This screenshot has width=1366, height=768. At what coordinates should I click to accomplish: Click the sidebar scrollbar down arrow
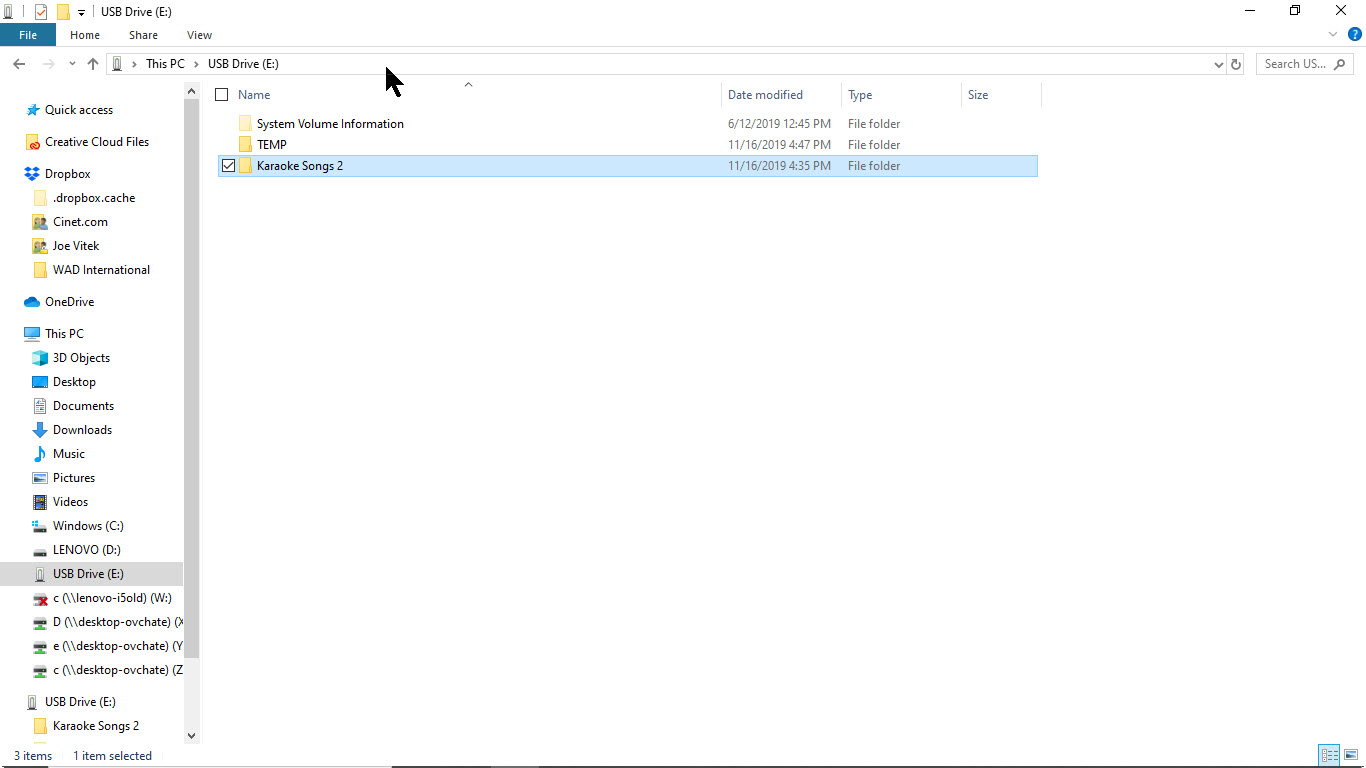191,735
